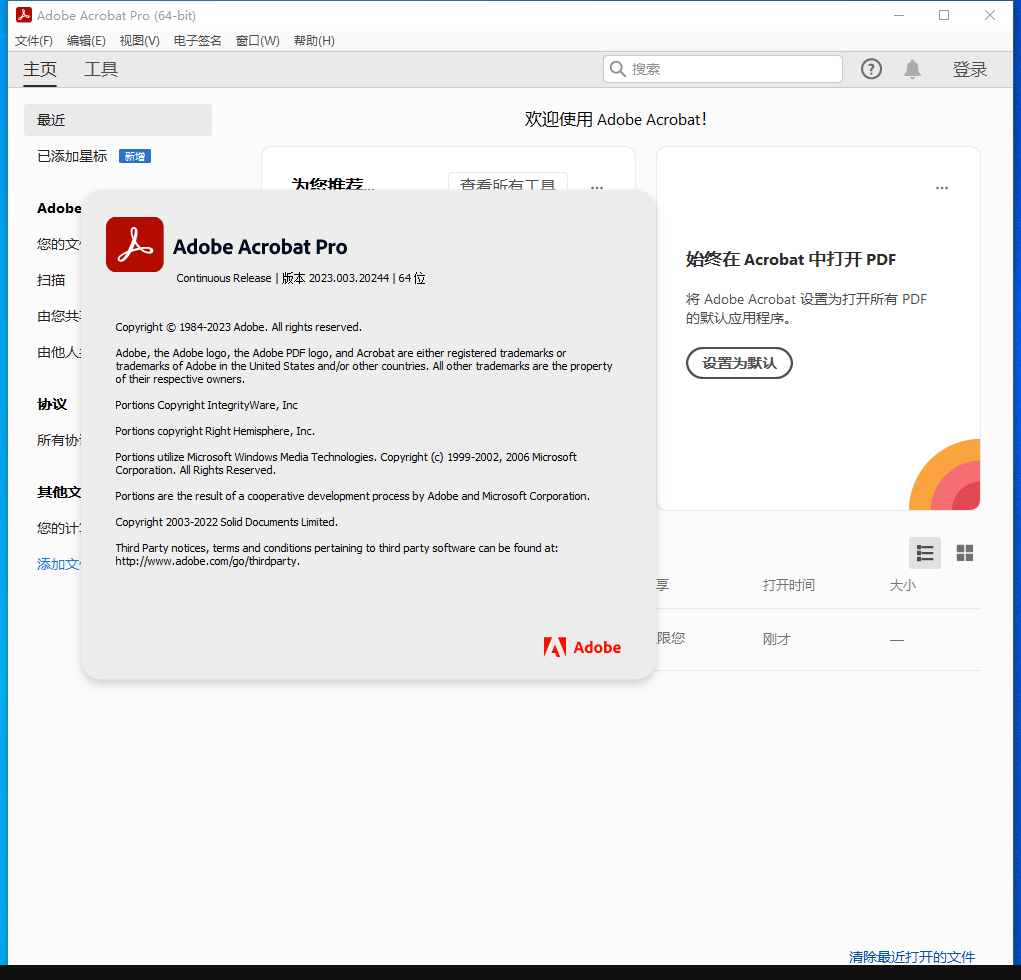This screenshot has width=1021, height=980.
Task: Open the notifications bell icon
Action: [x=912, y=69]
